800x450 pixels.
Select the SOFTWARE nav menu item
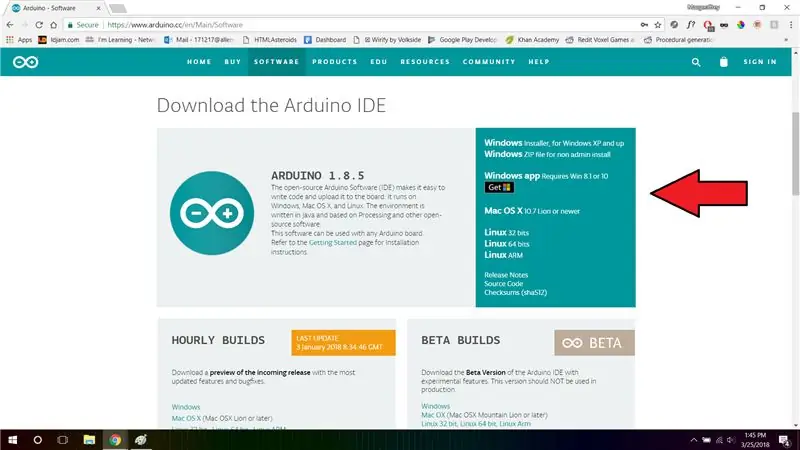(x=277, y=62)
